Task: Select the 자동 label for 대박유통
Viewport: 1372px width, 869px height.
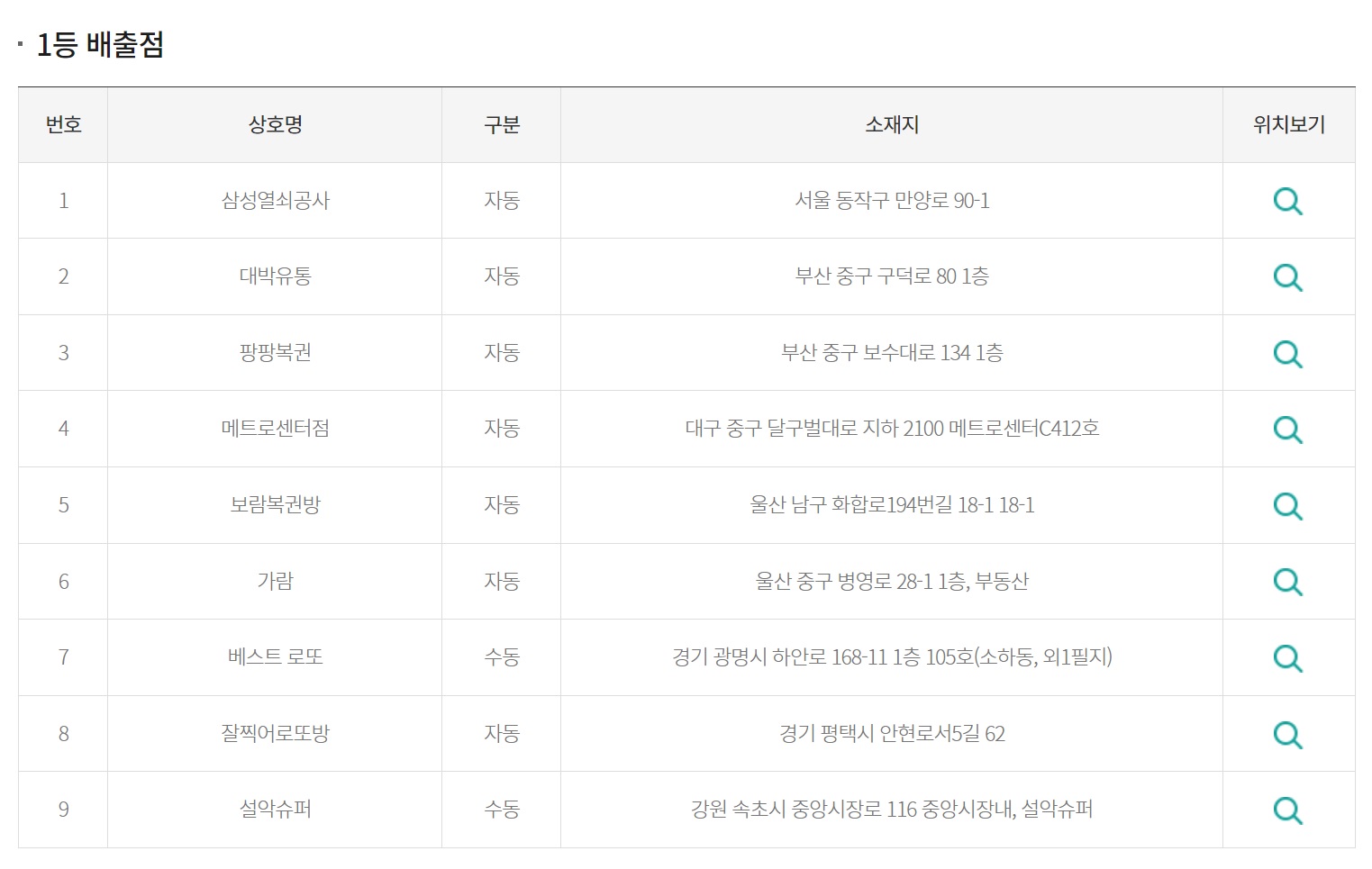Action: 501,276
